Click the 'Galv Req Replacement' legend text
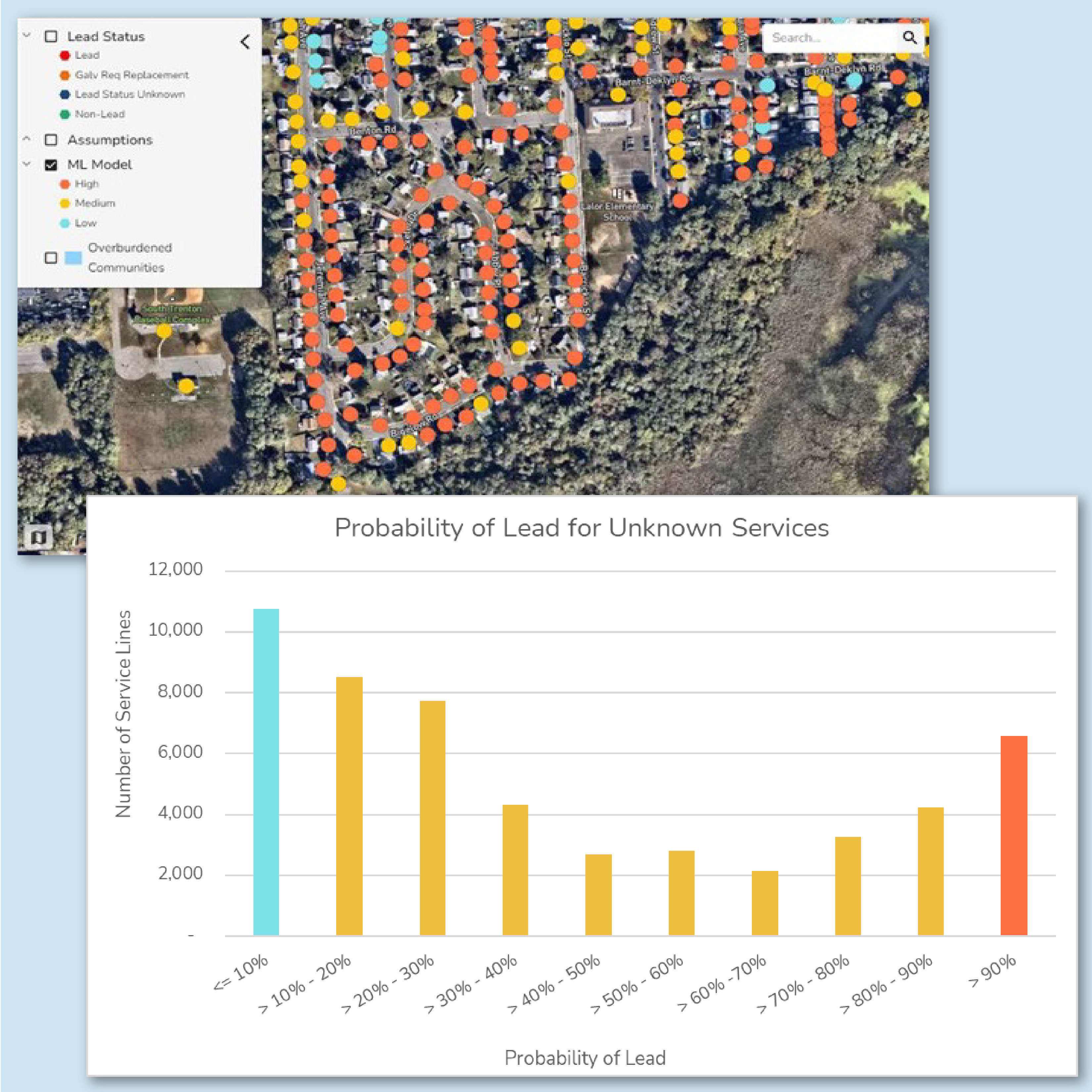 point(132,75)
